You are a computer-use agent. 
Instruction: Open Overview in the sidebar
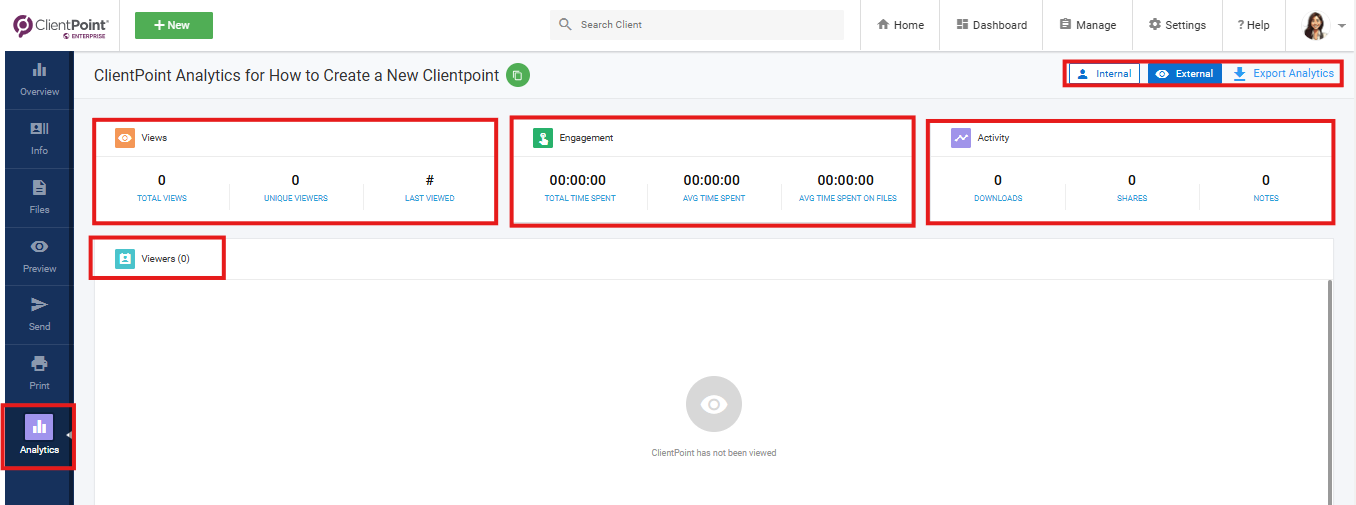39,80
